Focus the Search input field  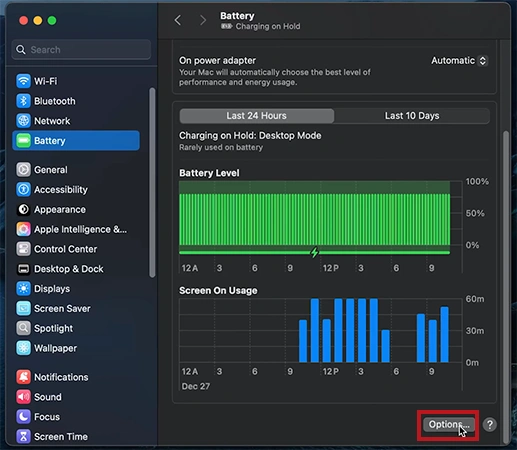click(x=81, y=50)
